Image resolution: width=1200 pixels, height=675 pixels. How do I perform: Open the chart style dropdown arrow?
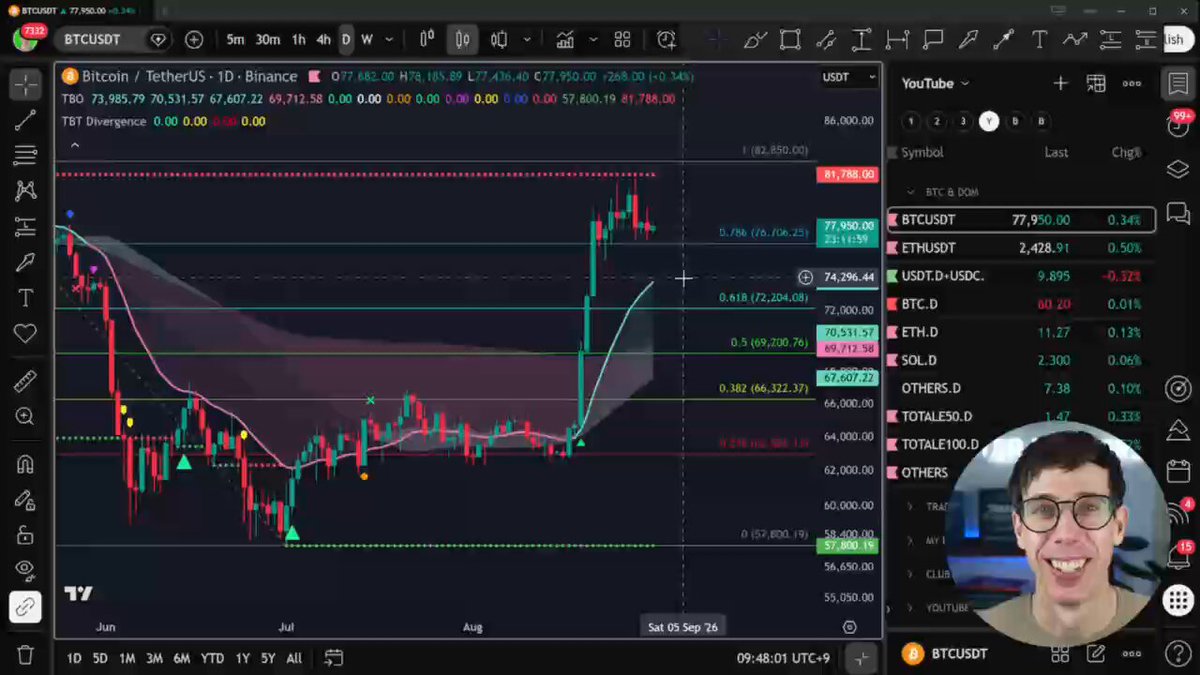[x=527, y=40]
